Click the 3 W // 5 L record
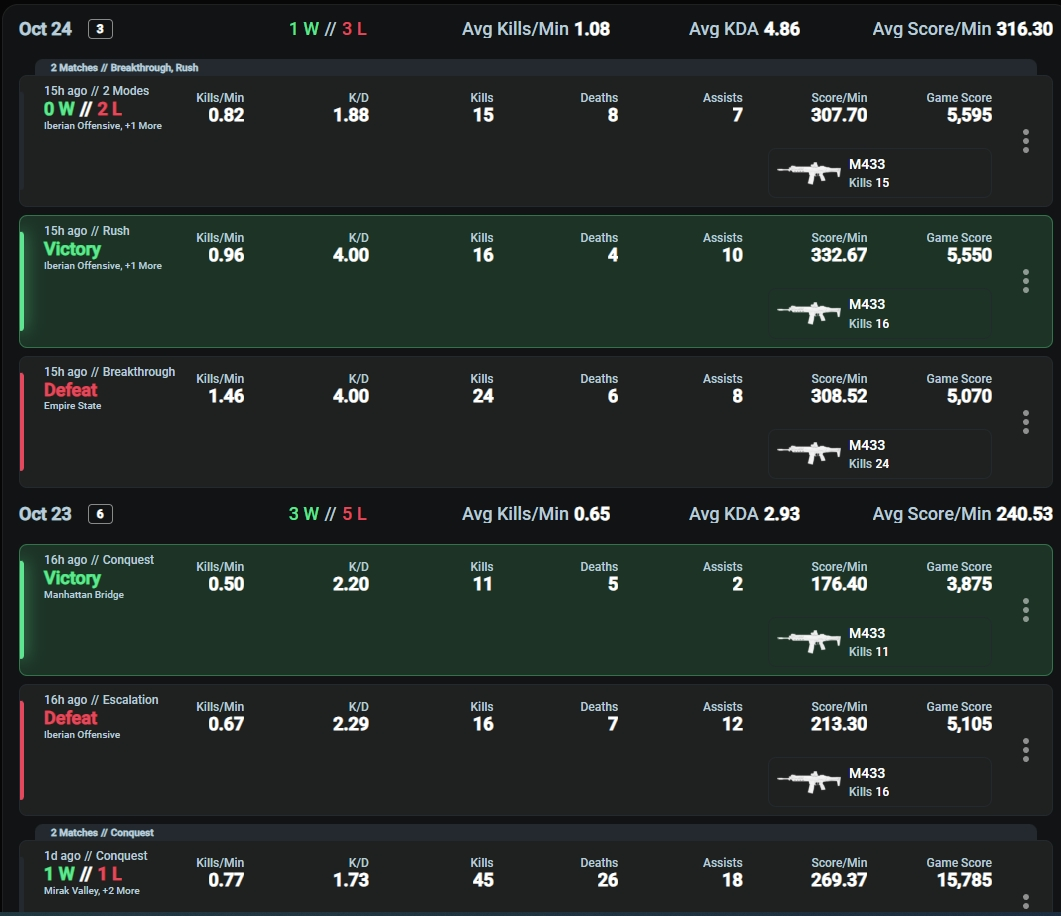 point(328,514)
